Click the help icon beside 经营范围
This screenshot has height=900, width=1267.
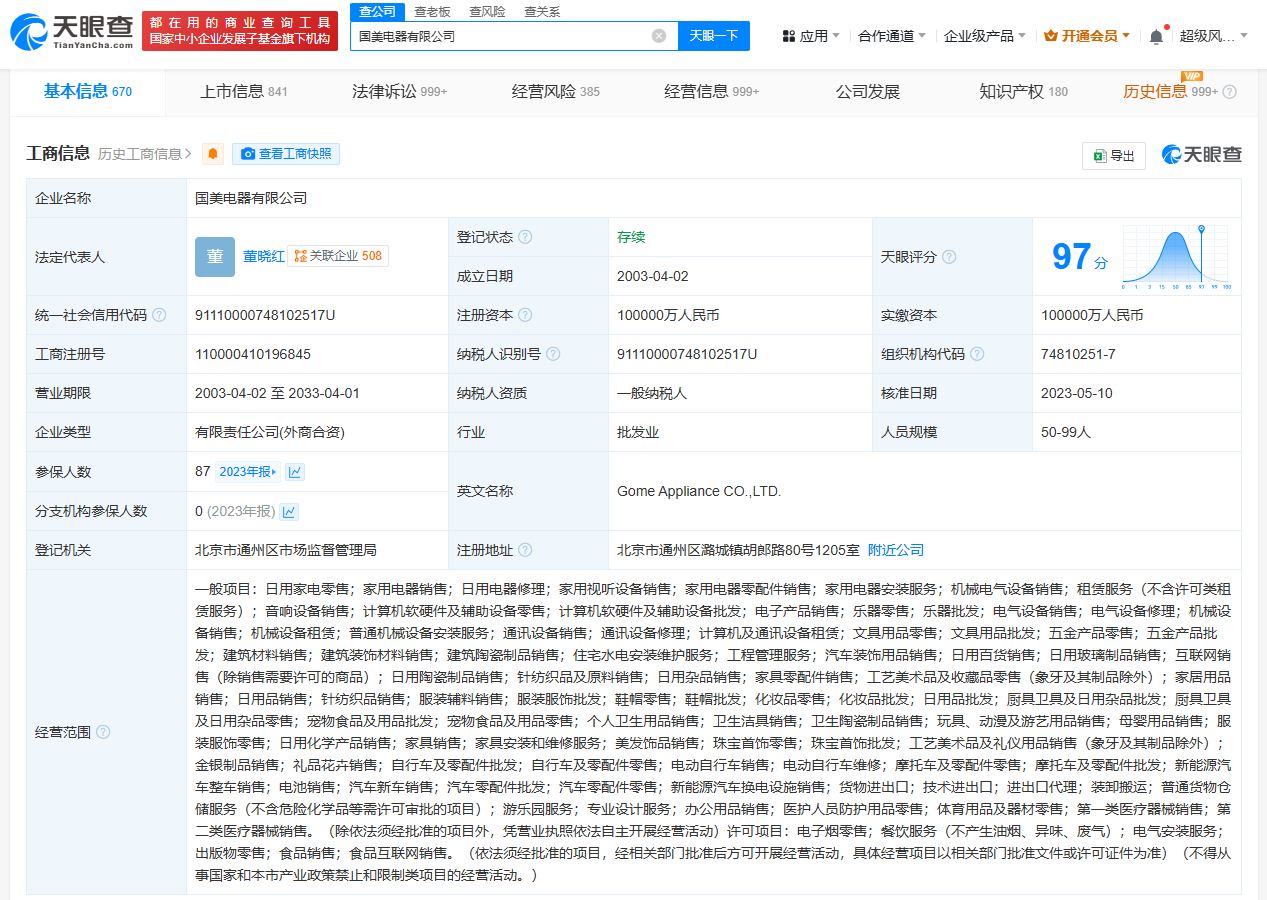point(103,732)
